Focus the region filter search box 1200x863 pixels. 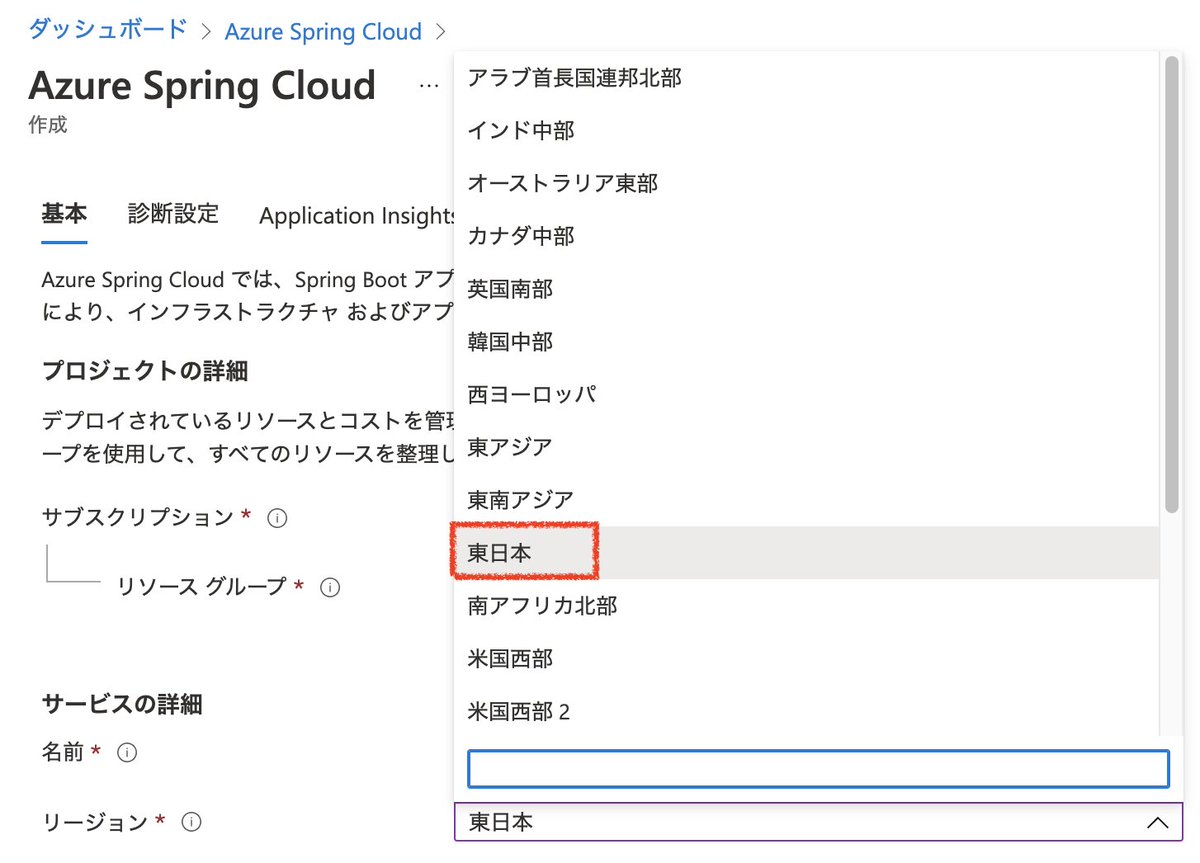pyautogui.click(x=818, y=769)
